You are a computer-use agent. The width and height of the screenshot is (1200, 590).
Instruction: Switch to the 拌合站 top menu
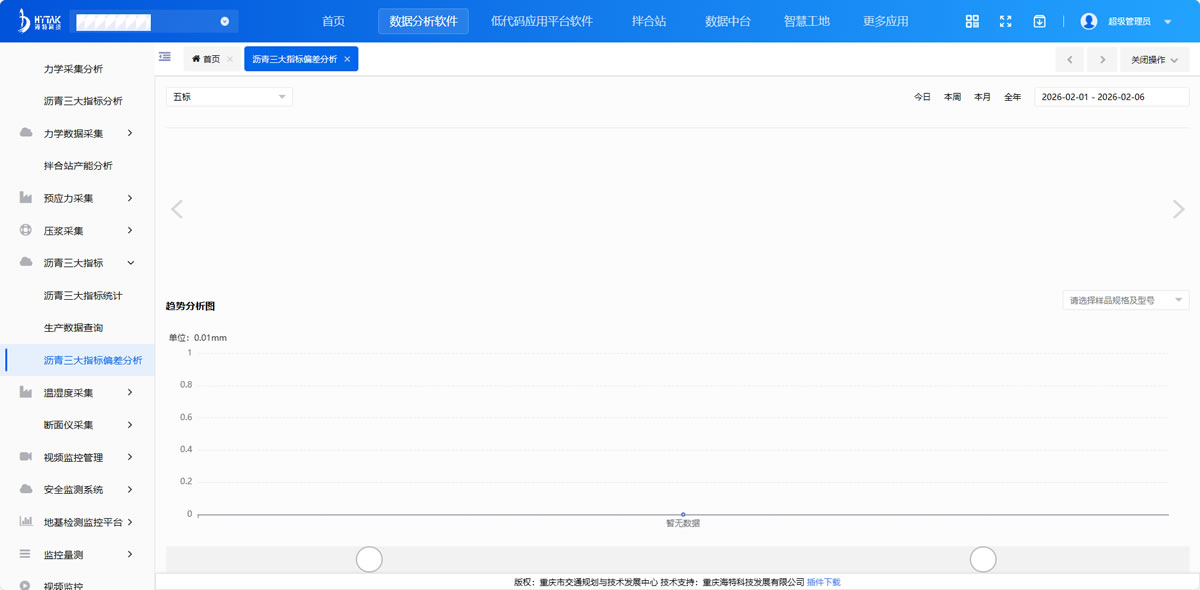tap(649, 21)
